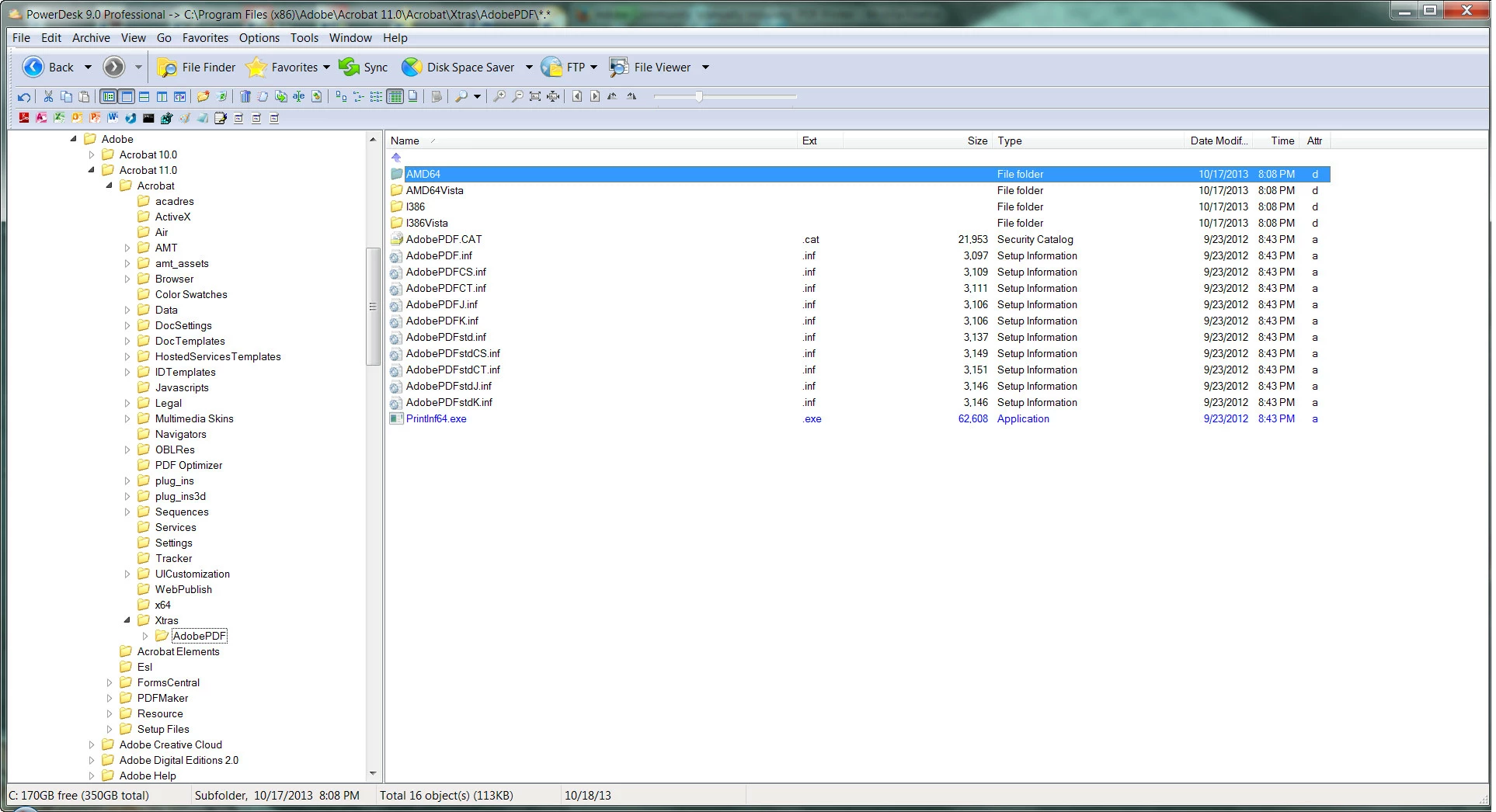Click the Forward navigation button
1496x812 pixels.
pos(114,68)
